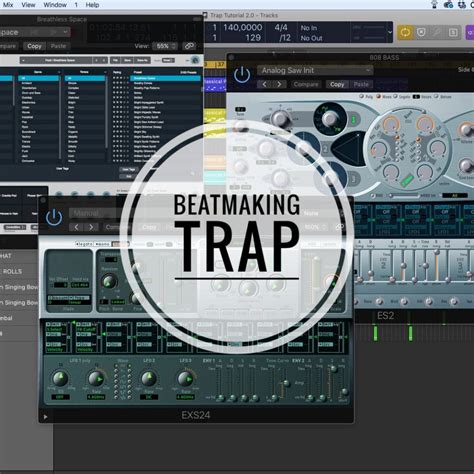Viewport: 474px width, 474px height.
Task: Click the ES2 oscillator 1 wave knob
Action: pos(330,118)
